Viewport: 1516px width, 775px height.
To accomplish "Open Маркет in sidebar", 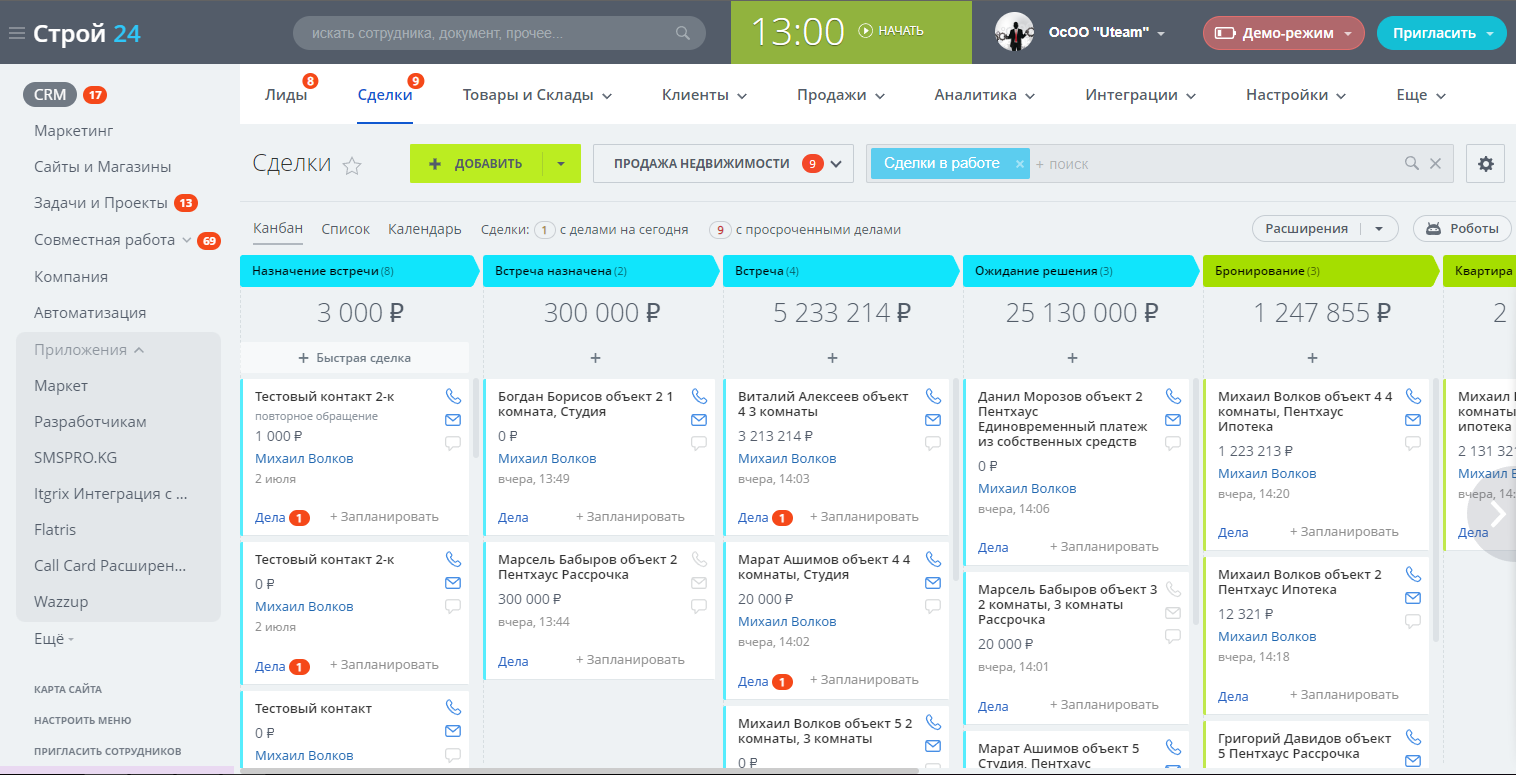I will point(61,386).
